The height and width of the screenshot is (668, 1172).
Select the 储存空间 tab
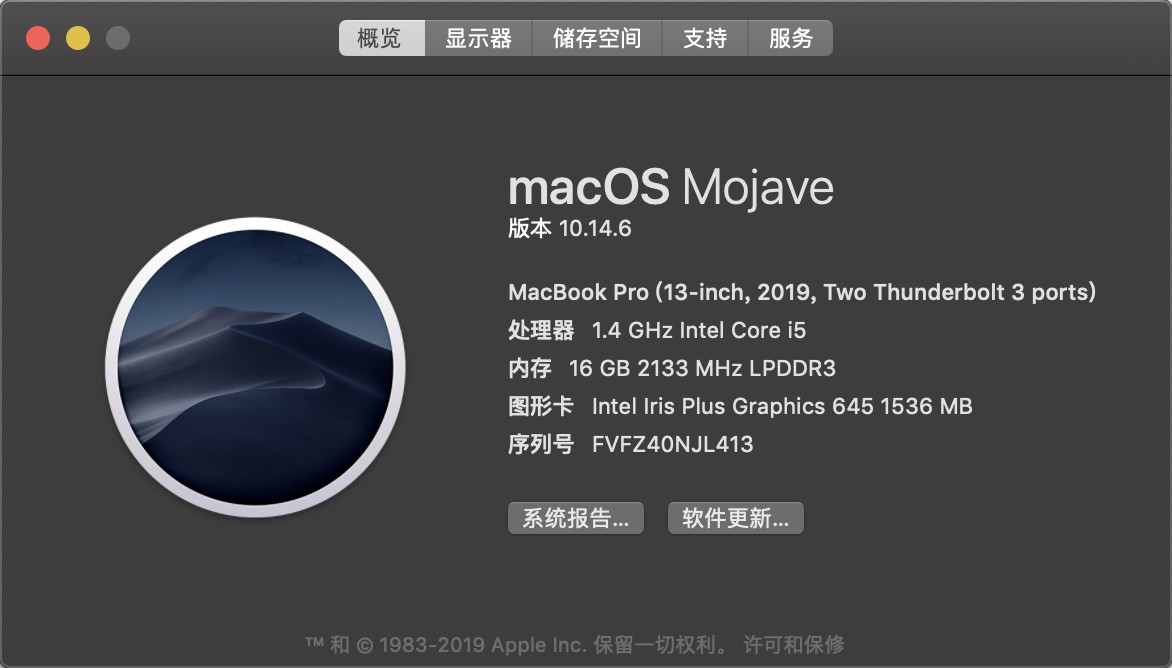pyautogui.click(x=596, y=38)
